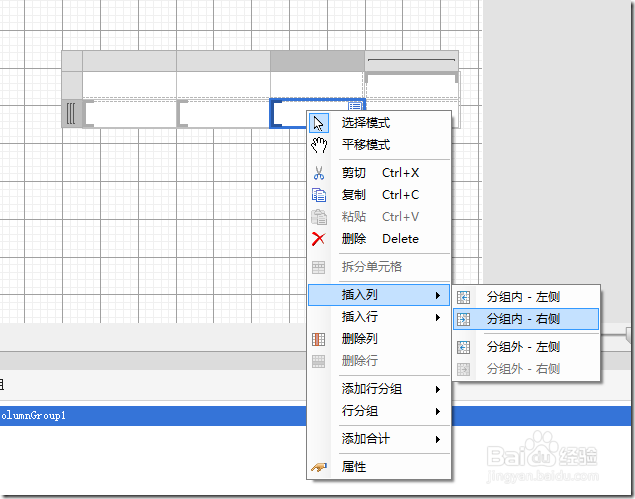
Task: Select the darker third column header
Action: pos(317,61)
